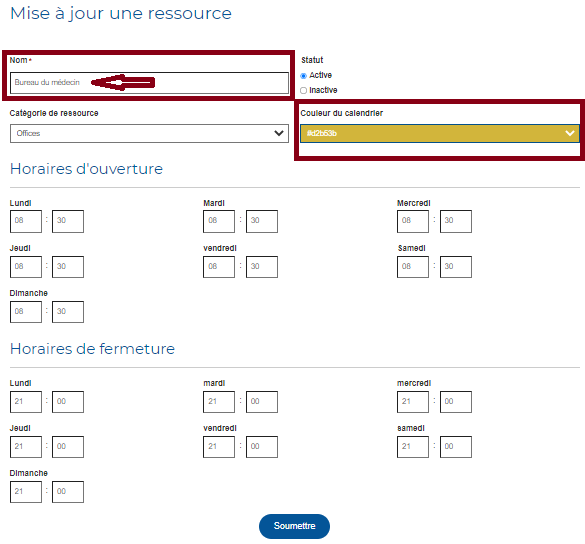The height and width of the screenshot is (544, 585).
Task: Click Dimanche opening minutes field
Action: pyautogui.click(x=68, y=312)
